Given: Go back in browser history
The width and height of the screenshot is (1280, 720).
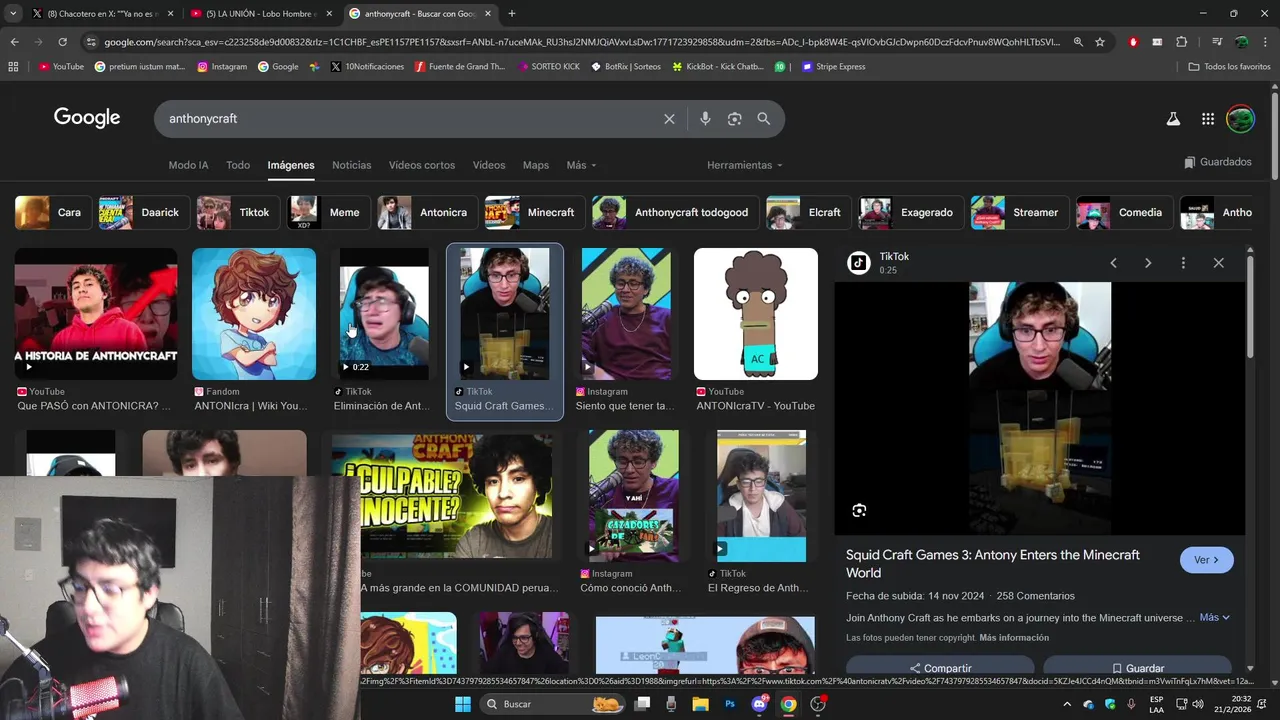Looking at the screenshot, I should [x=14, y=42].
